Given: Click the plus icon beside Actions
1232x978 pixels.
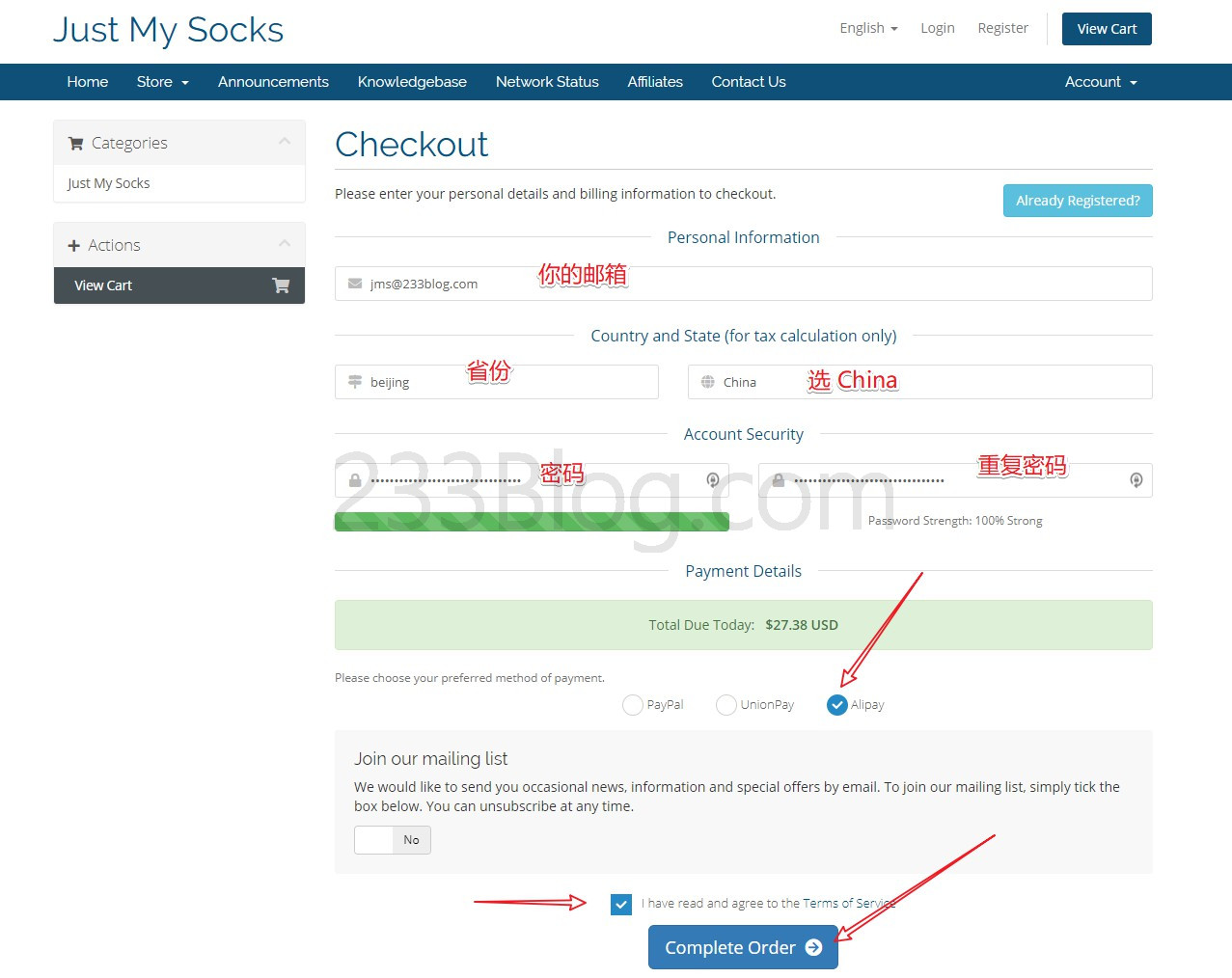Looking at the screenshot, I should (74, 246).
